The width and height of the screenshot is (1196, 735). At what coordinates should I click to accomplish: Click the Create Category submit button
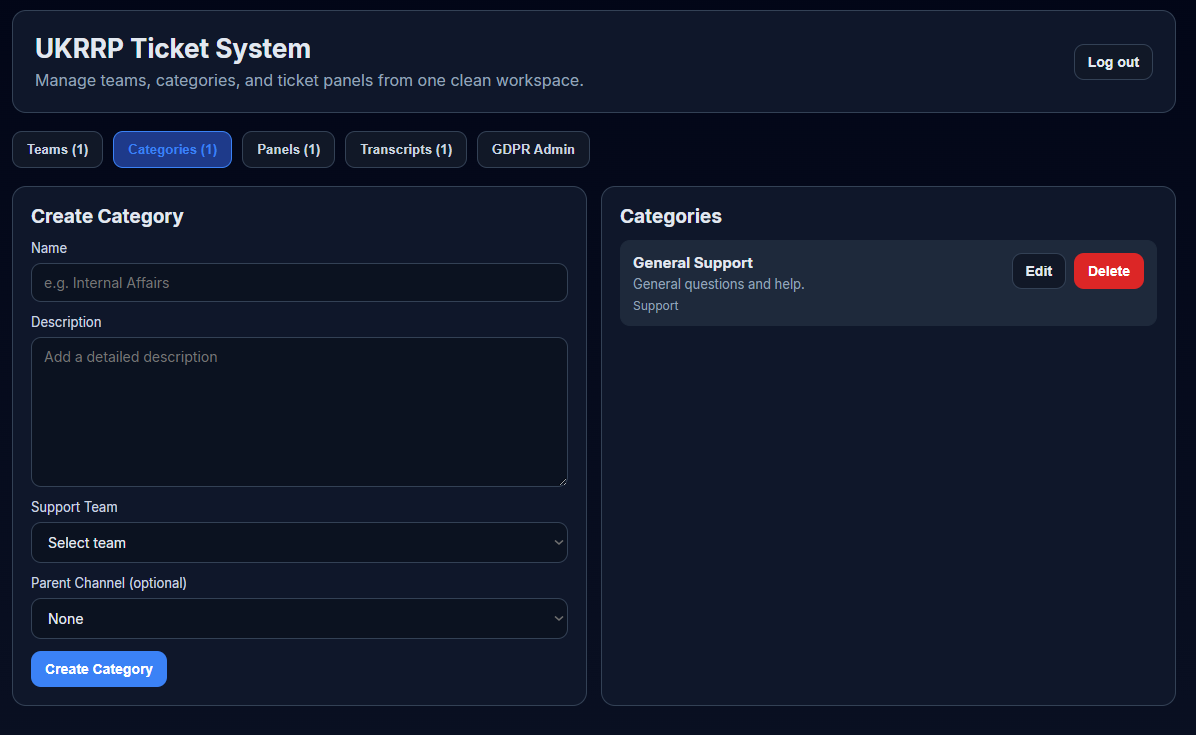98,668
